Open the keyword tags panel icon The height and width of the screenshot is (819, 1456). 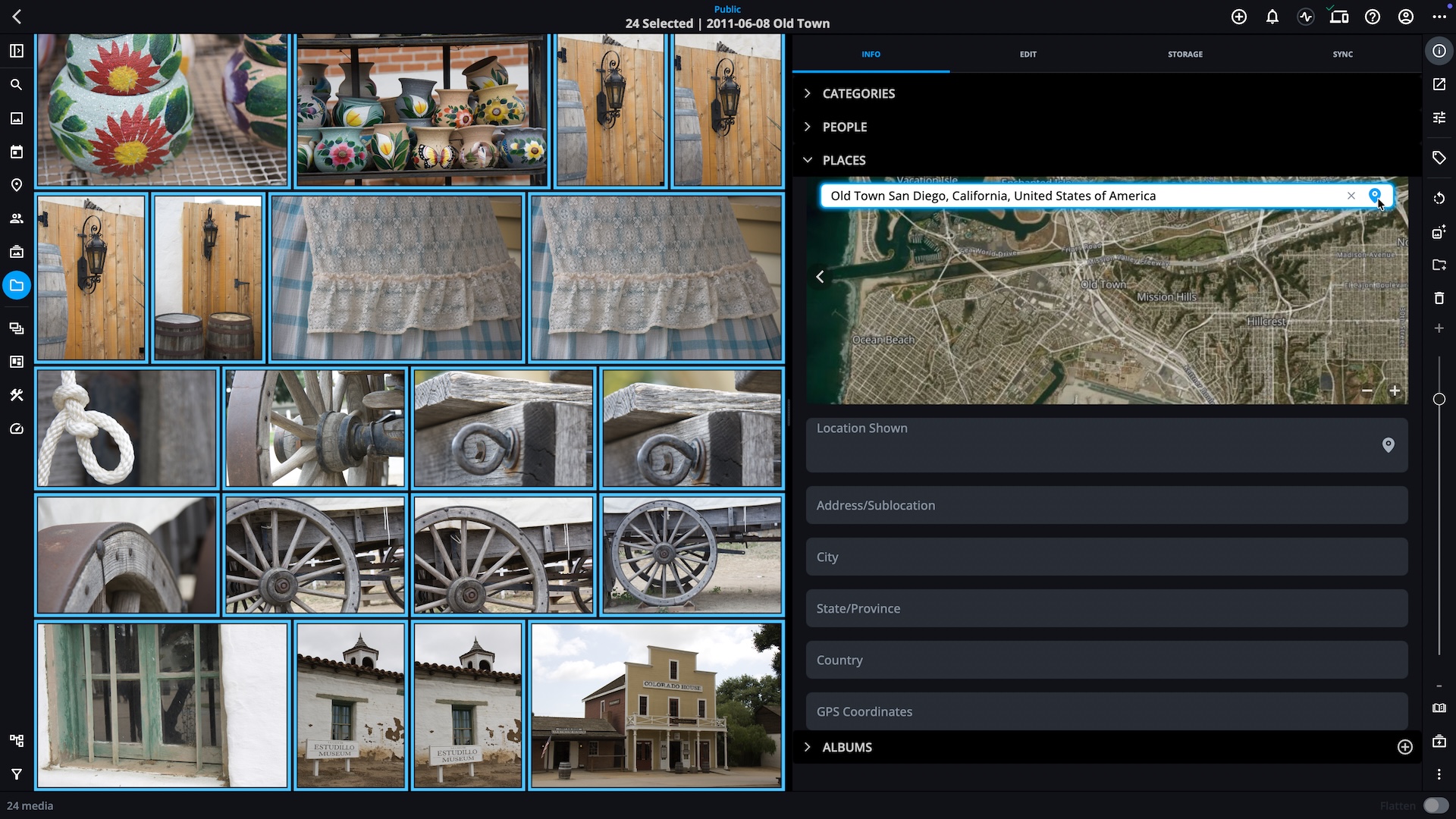pos(1439,158)
